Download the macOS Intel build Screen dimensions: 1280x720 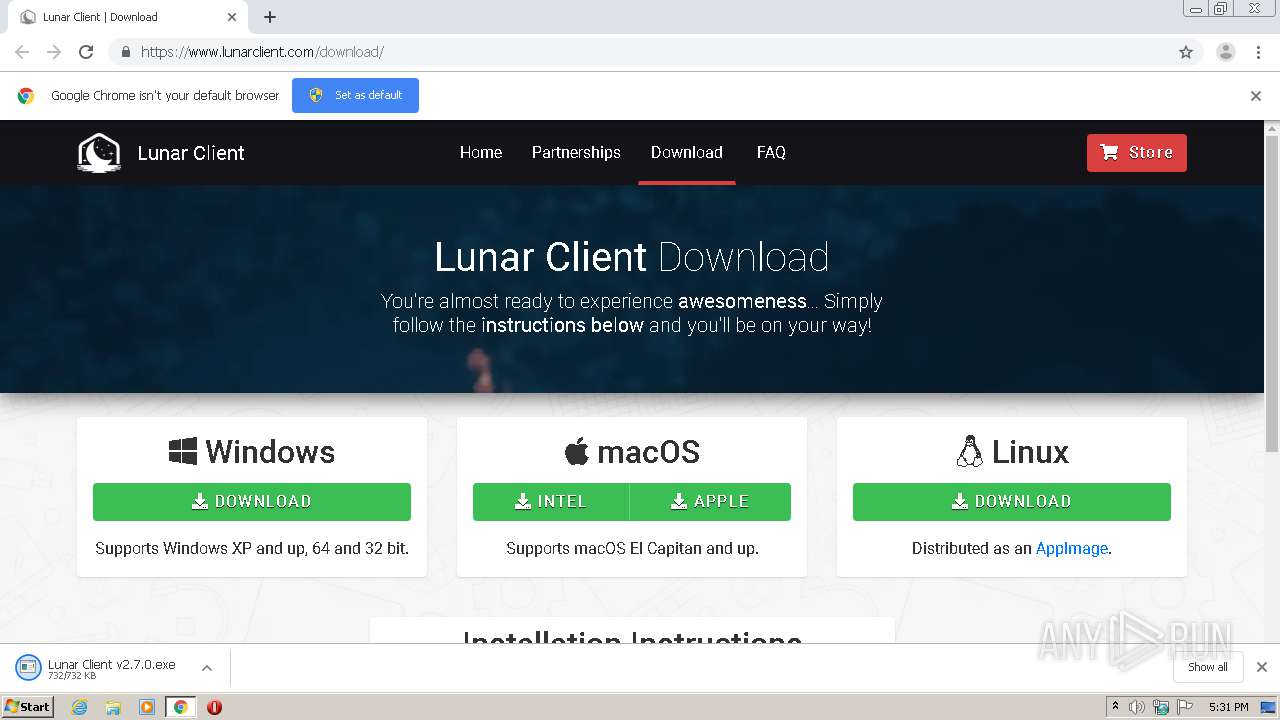[551, 502]
